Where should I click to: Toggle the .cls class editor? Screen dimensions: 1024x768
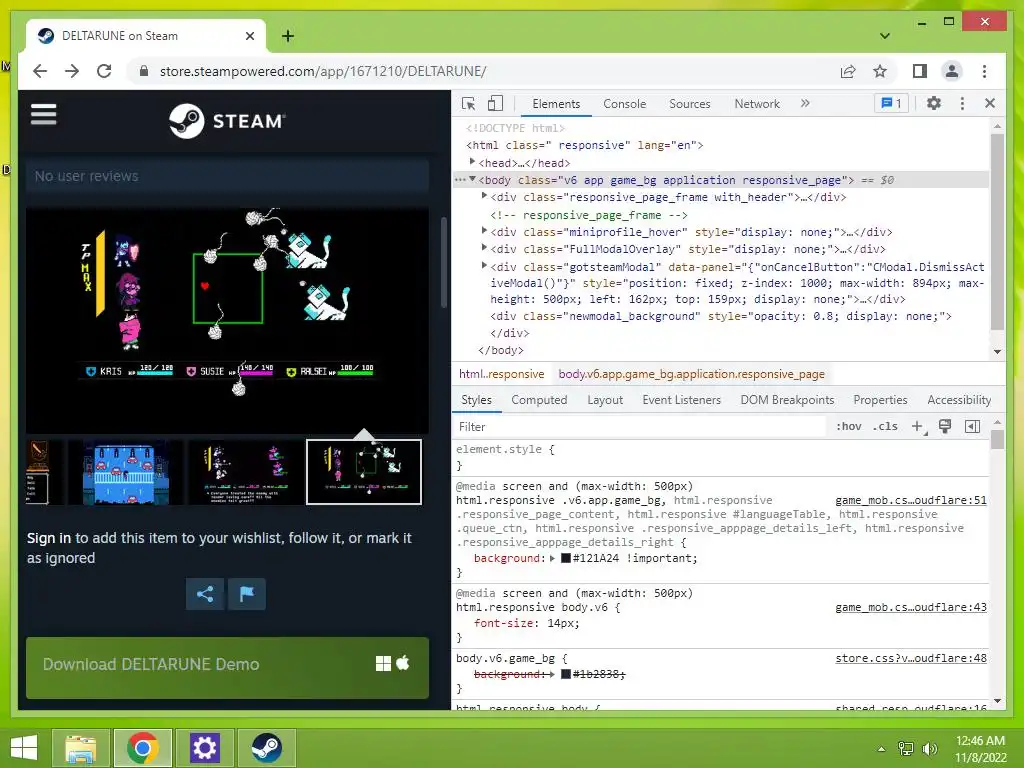[886, 426]
